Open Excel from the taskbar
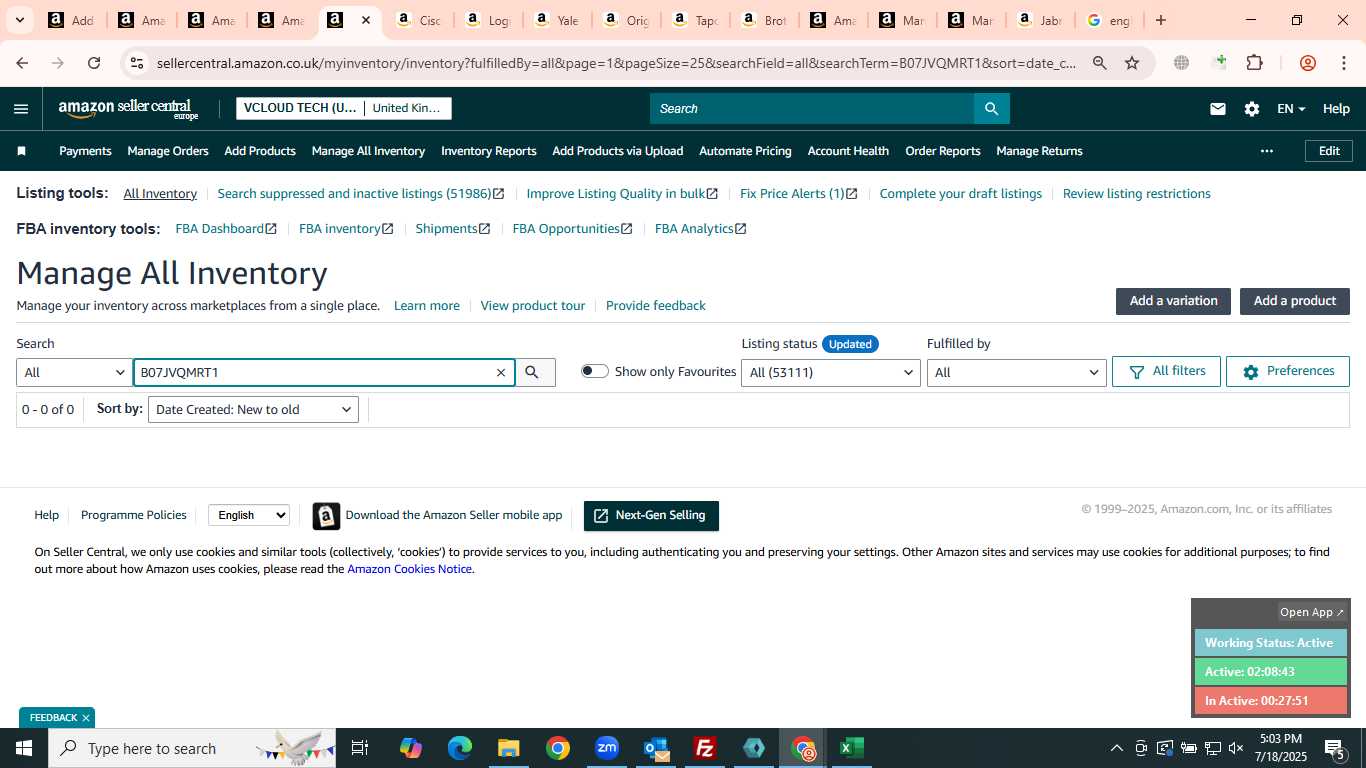 (852, 748)
